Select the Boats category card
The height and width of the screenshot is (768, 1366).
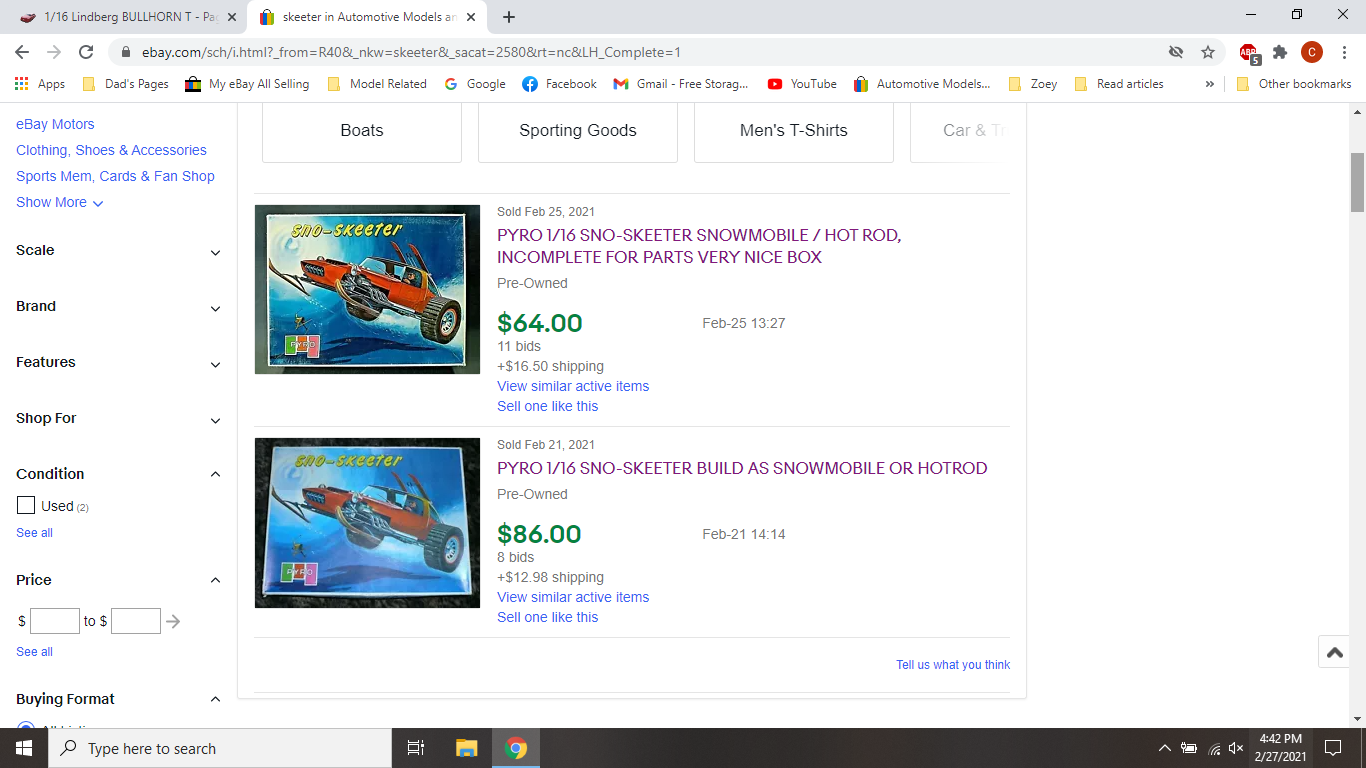coord(362,131)
